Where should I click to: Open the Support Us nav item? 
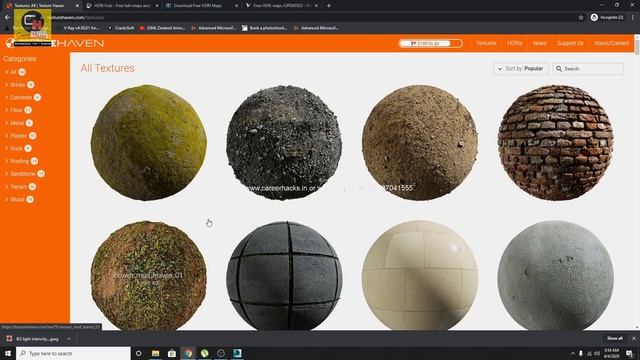tap(570, 43)
